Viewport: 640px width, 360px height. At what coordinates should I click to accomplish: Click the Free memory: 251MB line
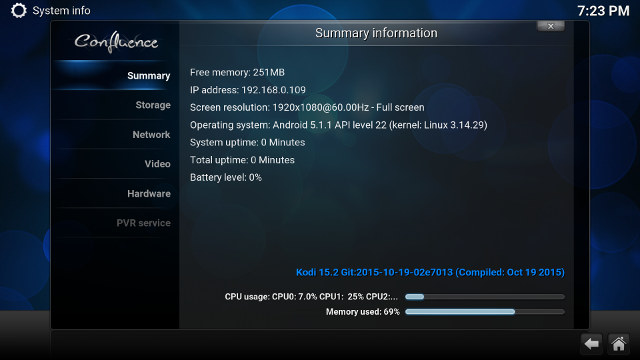[237, 73]
